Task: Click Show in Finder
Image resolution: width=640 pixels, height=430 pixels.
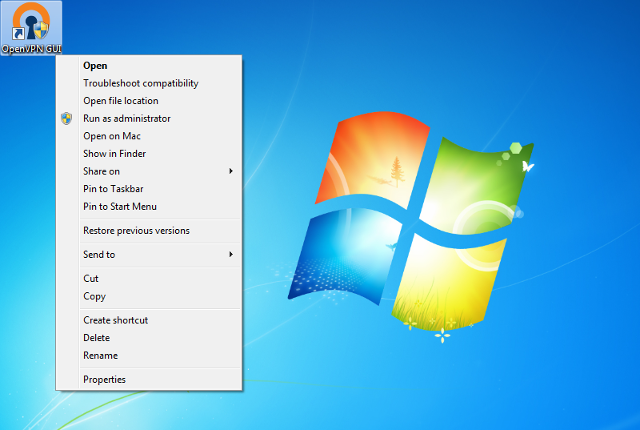Action: click(149, 153)
